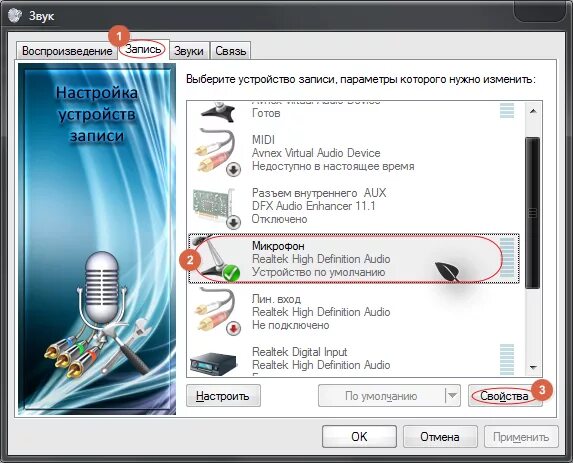The image size is (573, 463).
Task: Click the microphone icon of the Готов device
Action: coord(217,112)
